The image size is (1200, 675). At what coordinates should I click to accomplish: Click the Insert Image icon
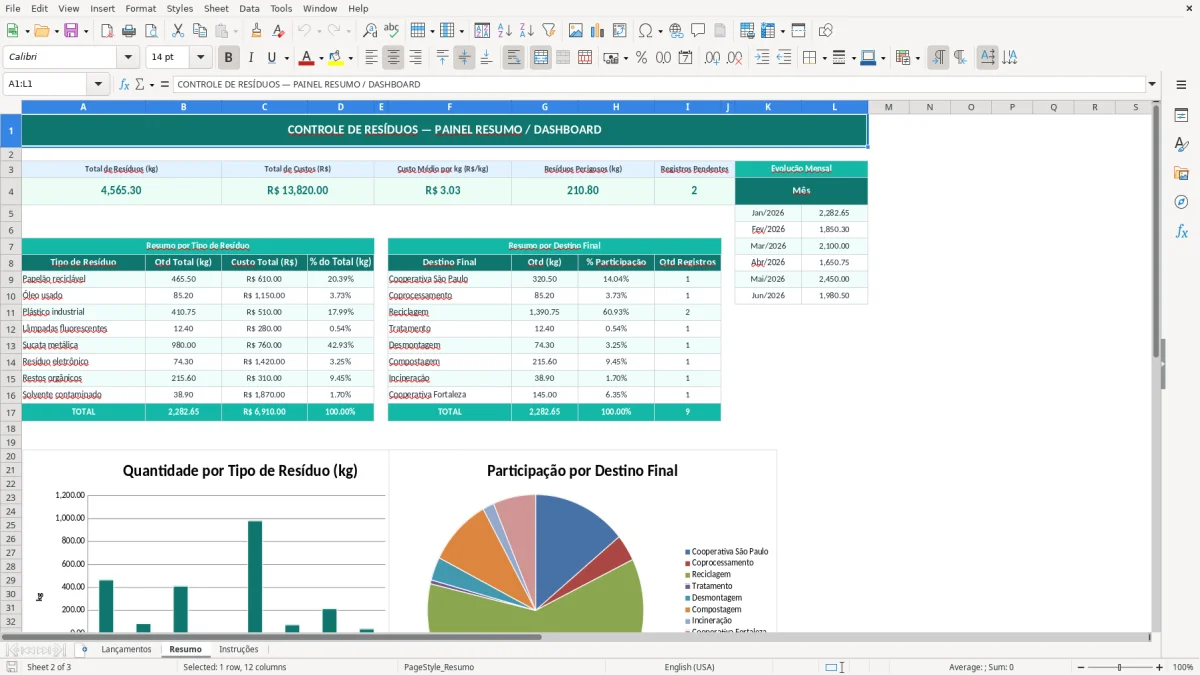click(576, 31)
